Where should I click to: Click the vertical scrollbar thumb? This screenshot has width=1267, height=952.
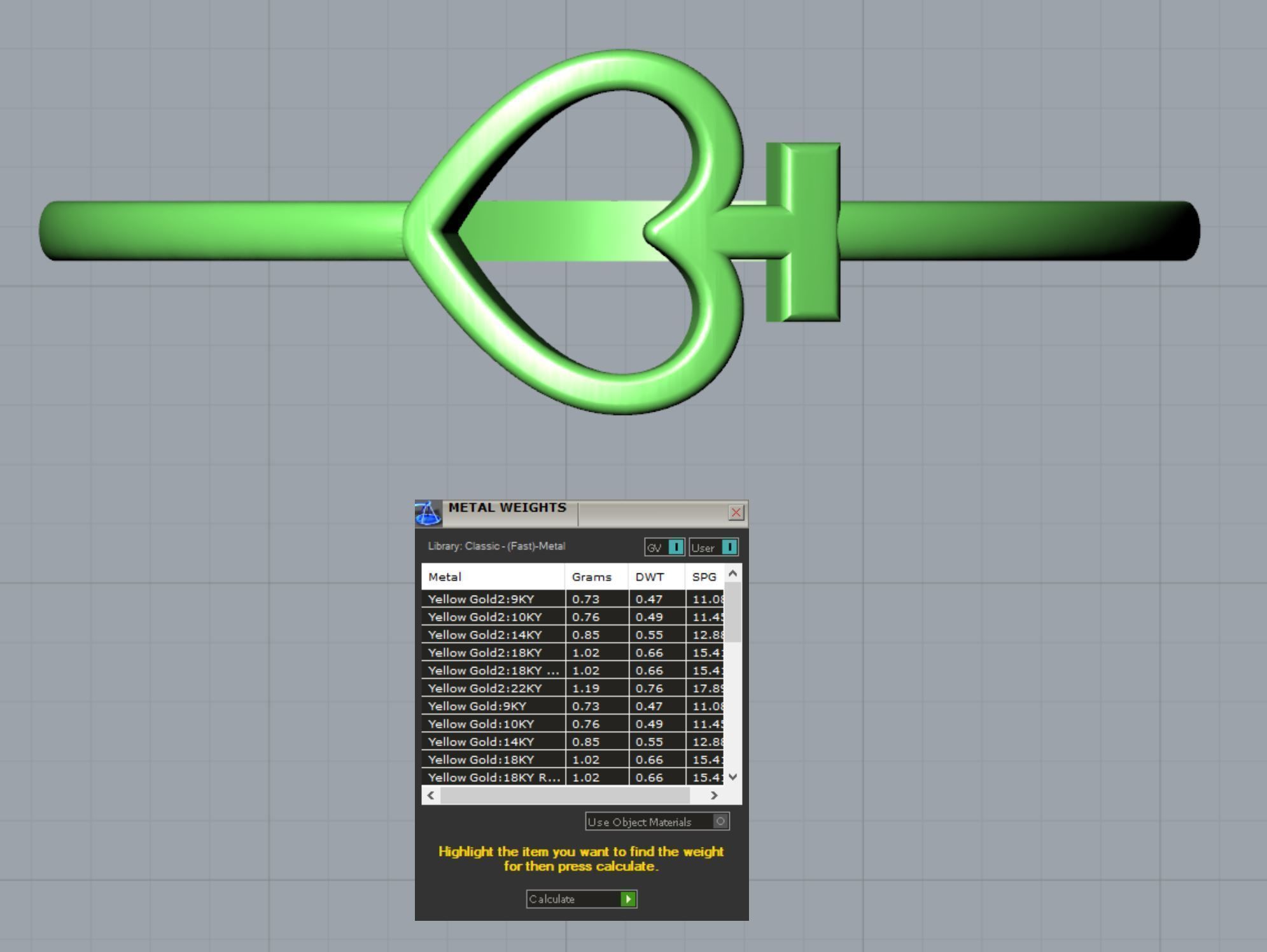(x=733, y=612)
